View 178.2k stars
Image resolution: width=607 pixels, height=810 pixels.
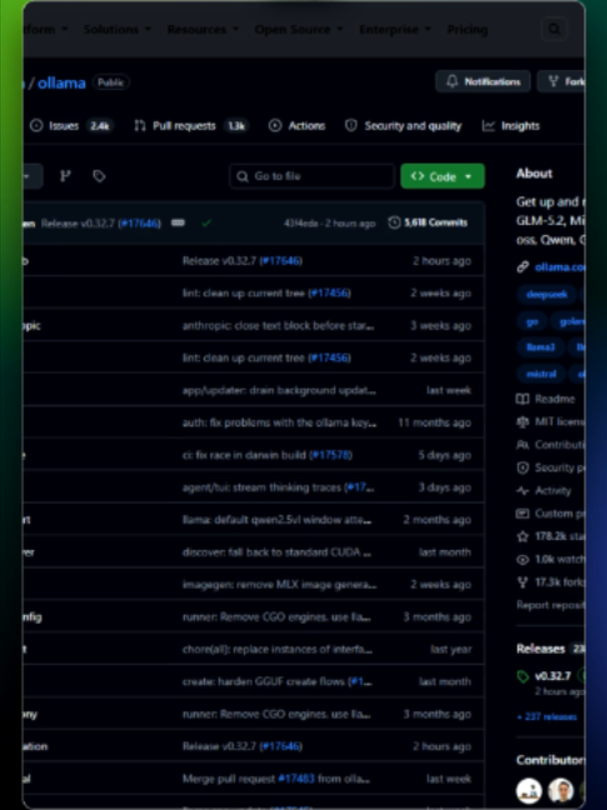(x=551, y=536)
